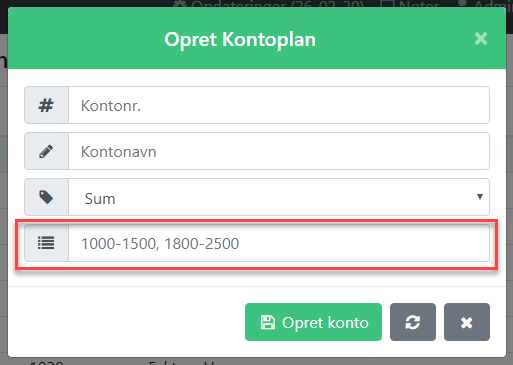Click the tag icon beside Sum
This screenshot has height=365, width=513.
pyautogui.click(x=46, y=197)
